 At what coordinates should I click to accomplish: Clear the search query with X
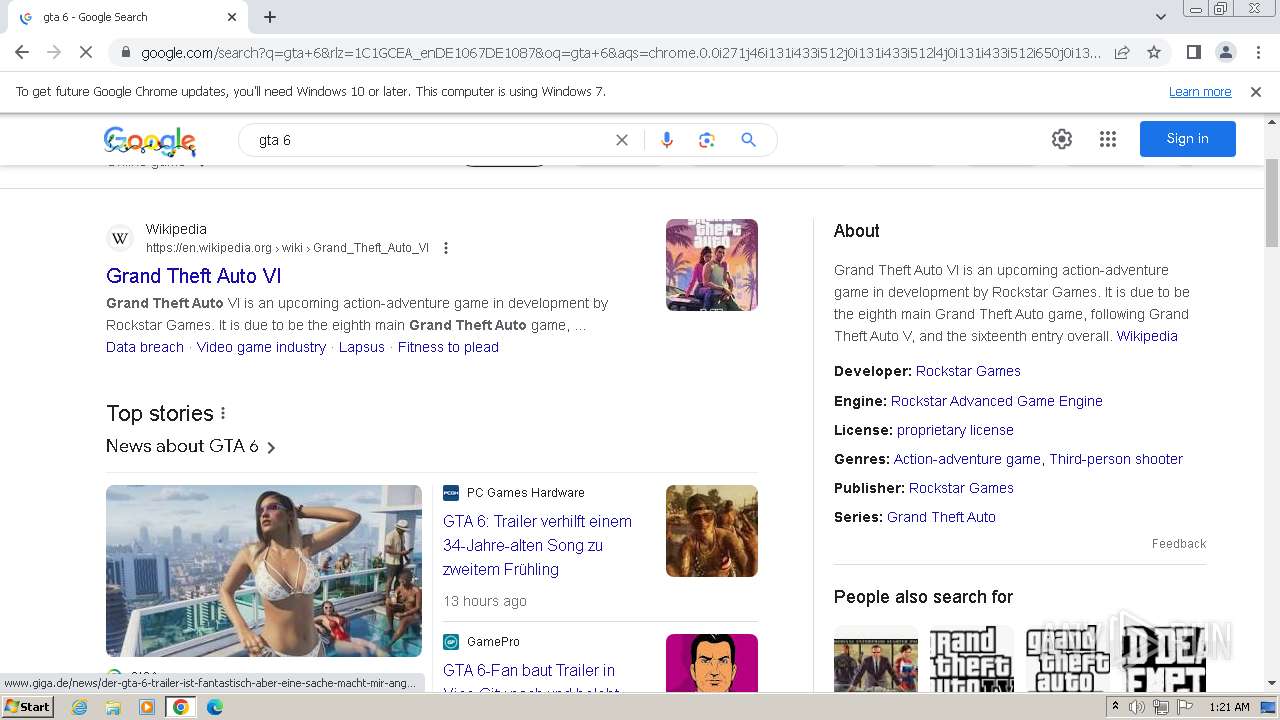(x=622, y=140)
